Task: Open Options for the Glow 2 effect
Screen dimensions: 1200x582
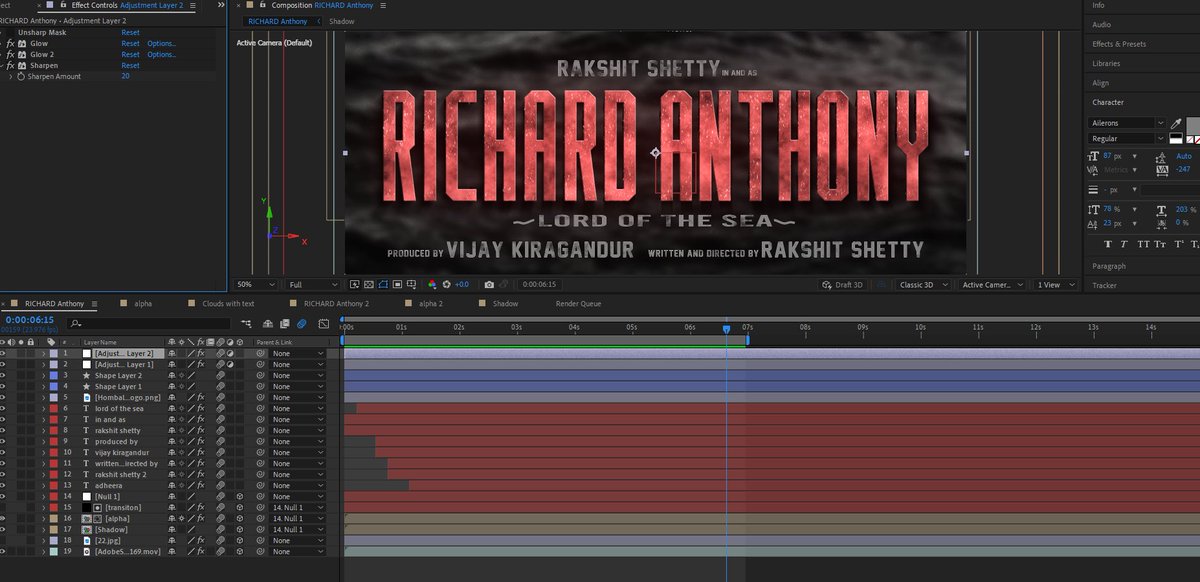Action: tap(161, 55)
